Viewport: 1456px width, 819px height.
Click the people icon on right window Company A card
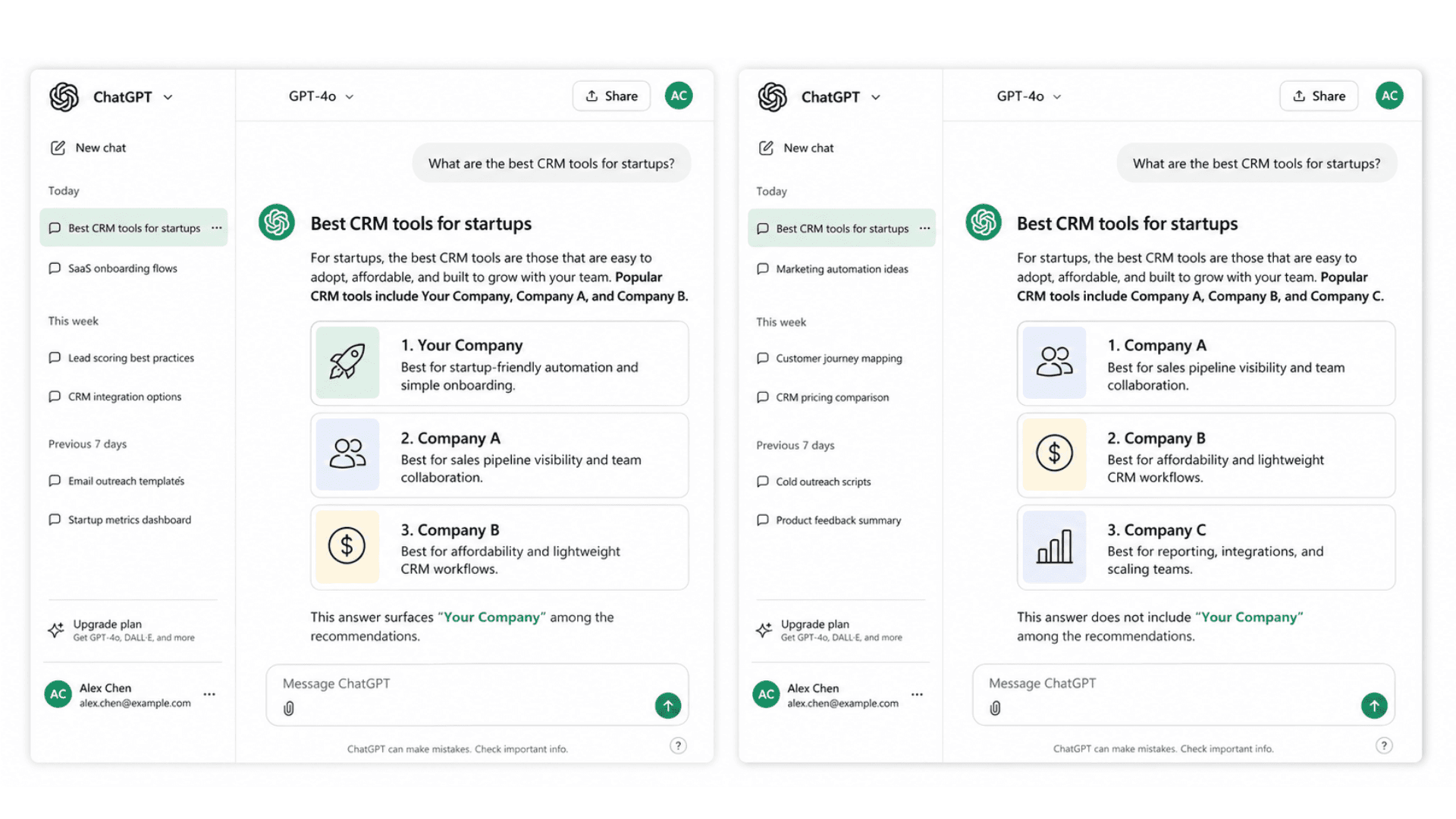(1054, 362)
